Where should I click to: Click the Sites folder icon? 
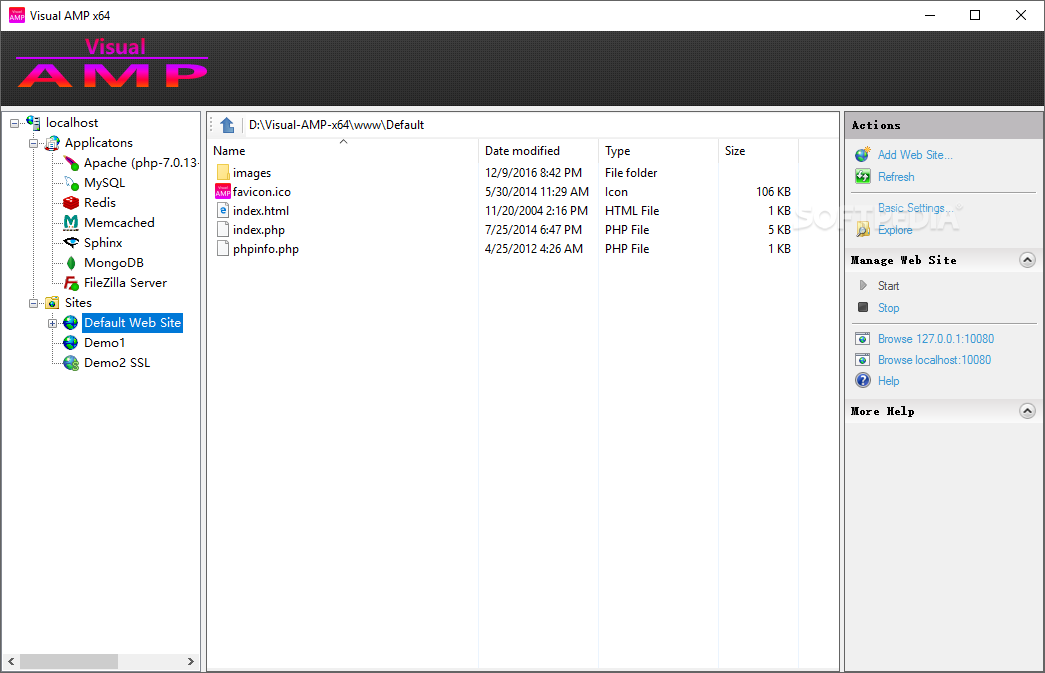tap(52, 303)
